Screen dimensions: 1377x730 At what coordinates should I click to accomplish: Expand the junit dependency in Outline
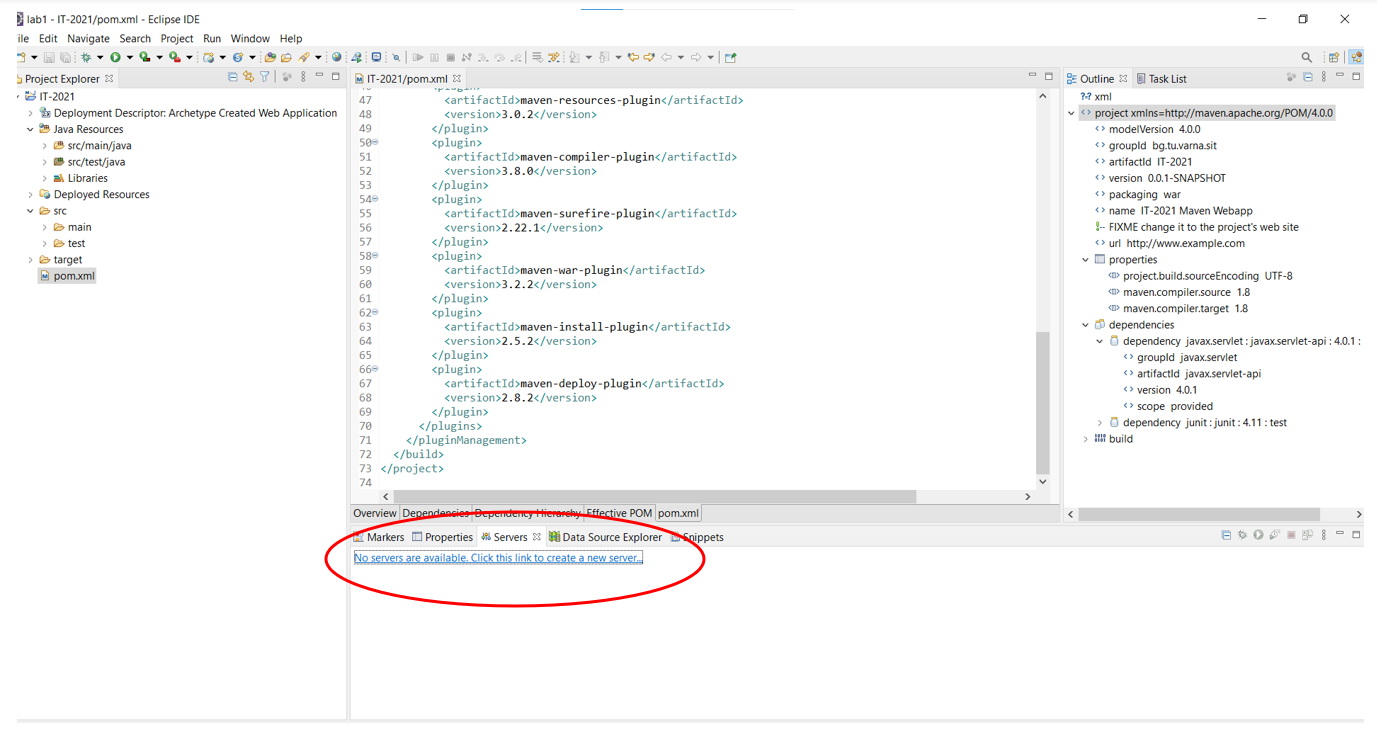pyautogui.click(x=1100, y=423)
